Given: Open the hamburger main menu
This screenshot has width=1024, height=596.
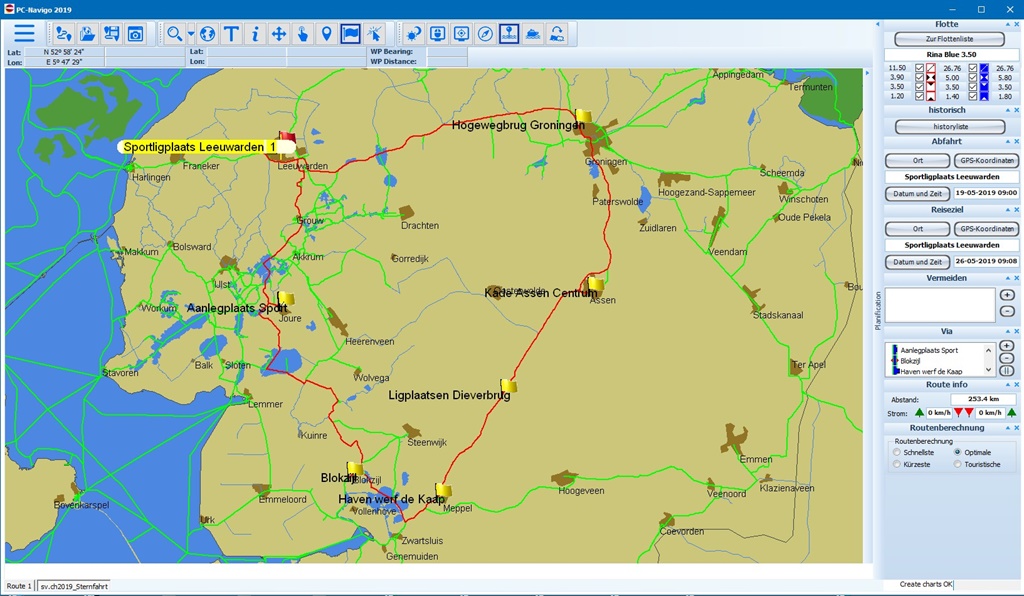Looking at the screenshot, I should 24,34.
